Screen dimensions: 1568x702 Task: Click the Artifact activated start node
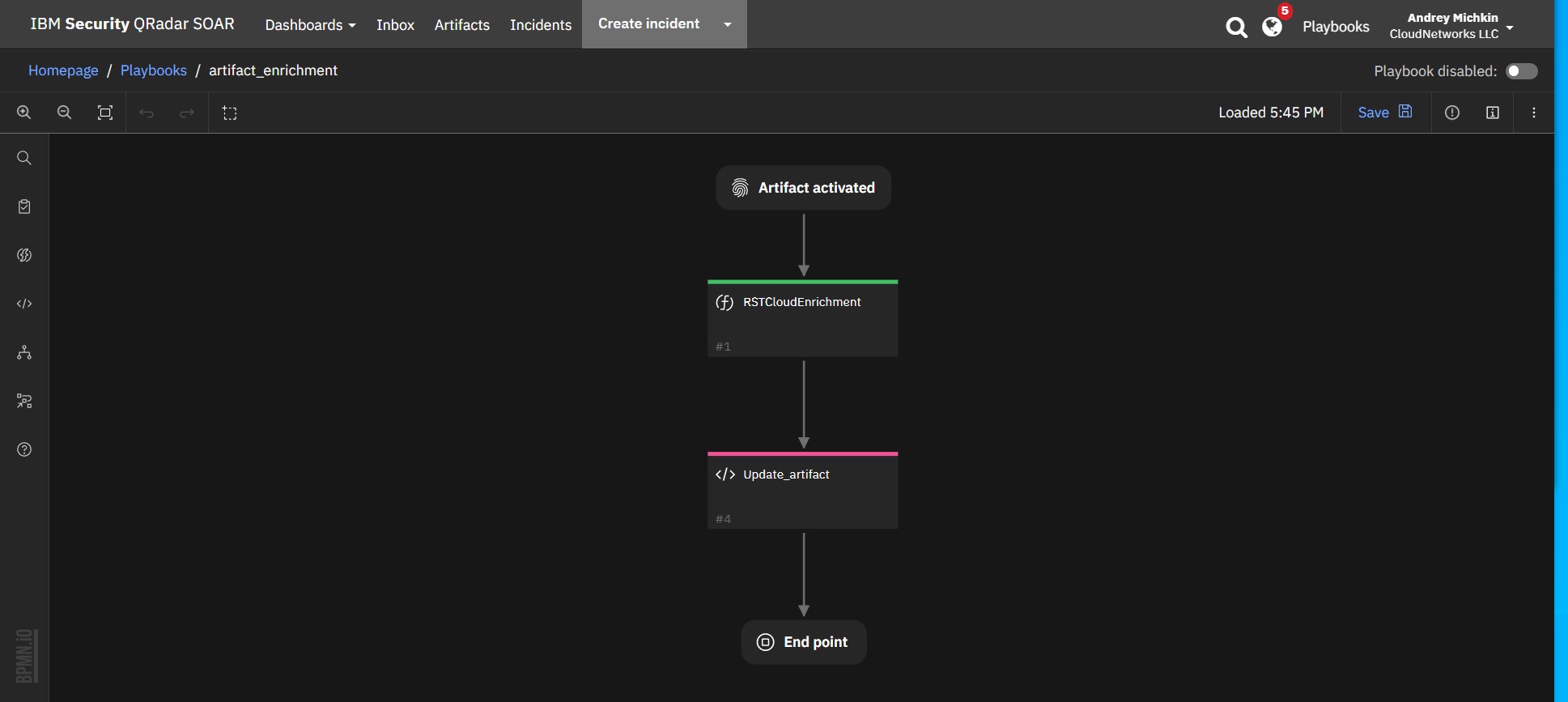tap(803, 188)
